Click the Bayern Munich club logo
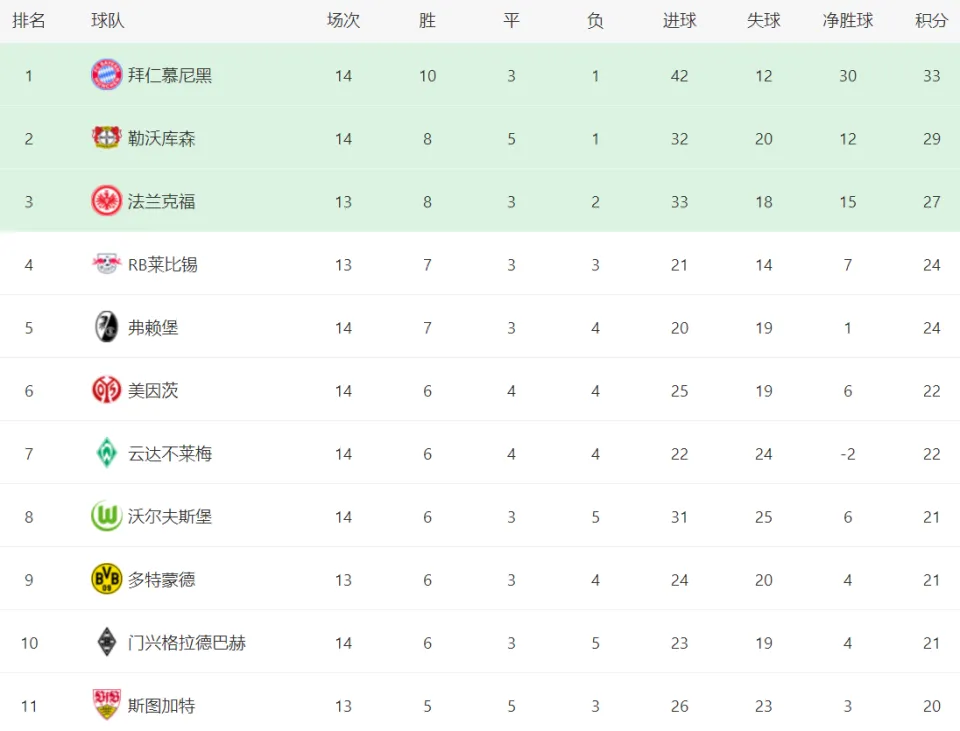This screenshot has width=960, height=731. [x=107, y=75]
